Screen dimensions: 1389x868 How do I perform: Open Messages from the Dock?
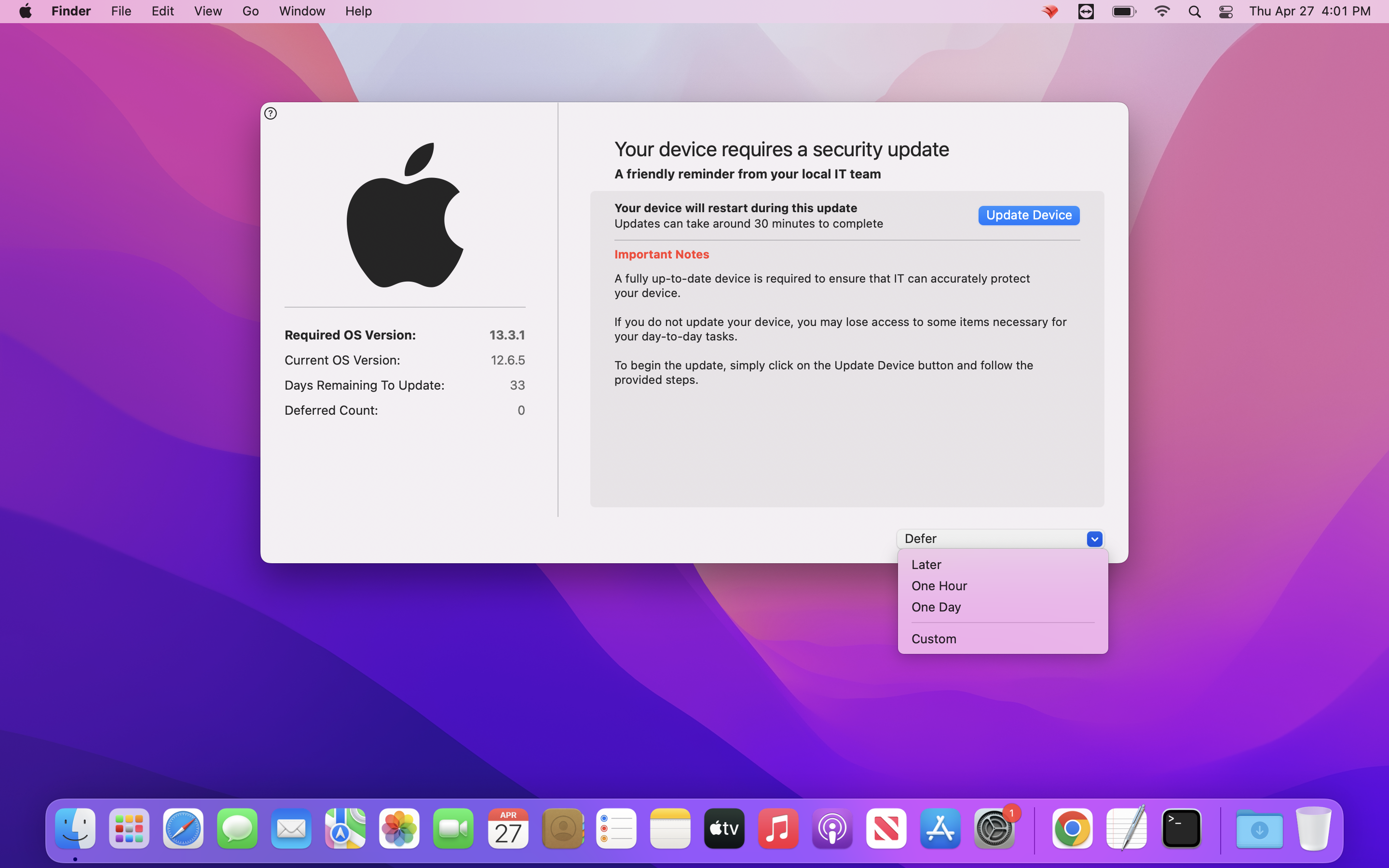tap(237, 828)
